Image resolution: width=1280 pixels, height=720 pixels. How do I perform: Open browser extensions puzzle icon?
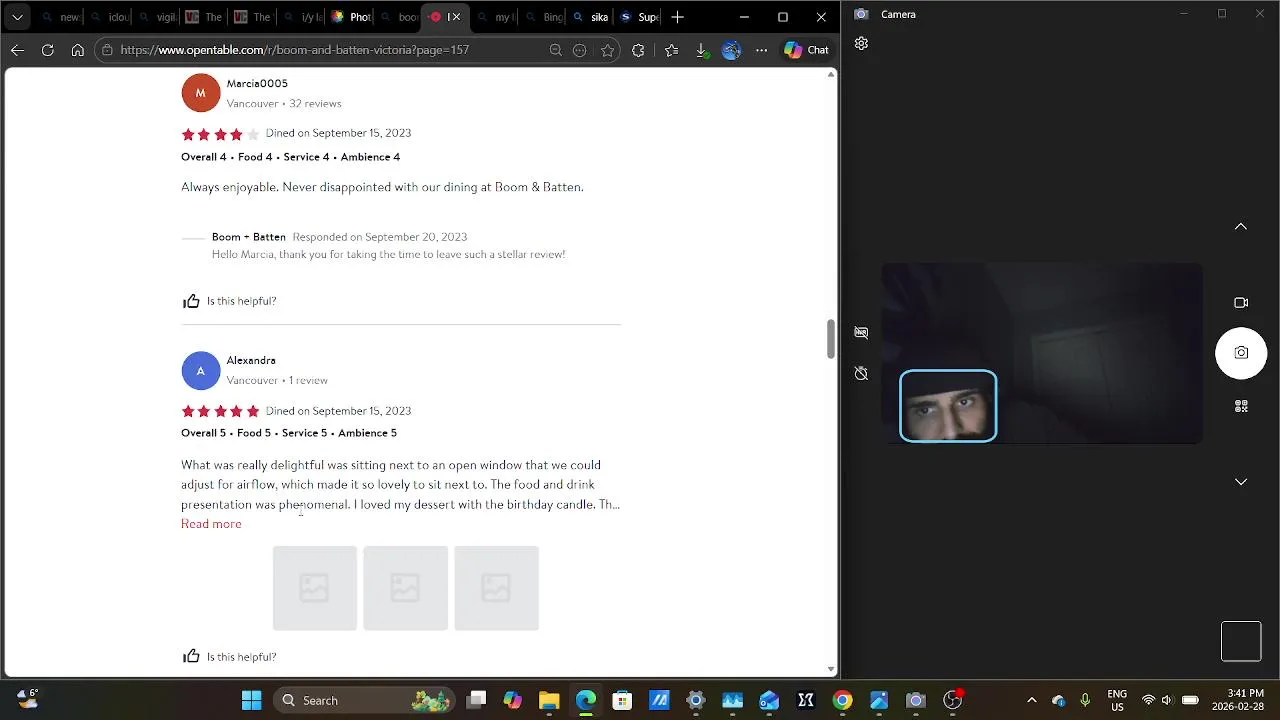click(639, 50)
